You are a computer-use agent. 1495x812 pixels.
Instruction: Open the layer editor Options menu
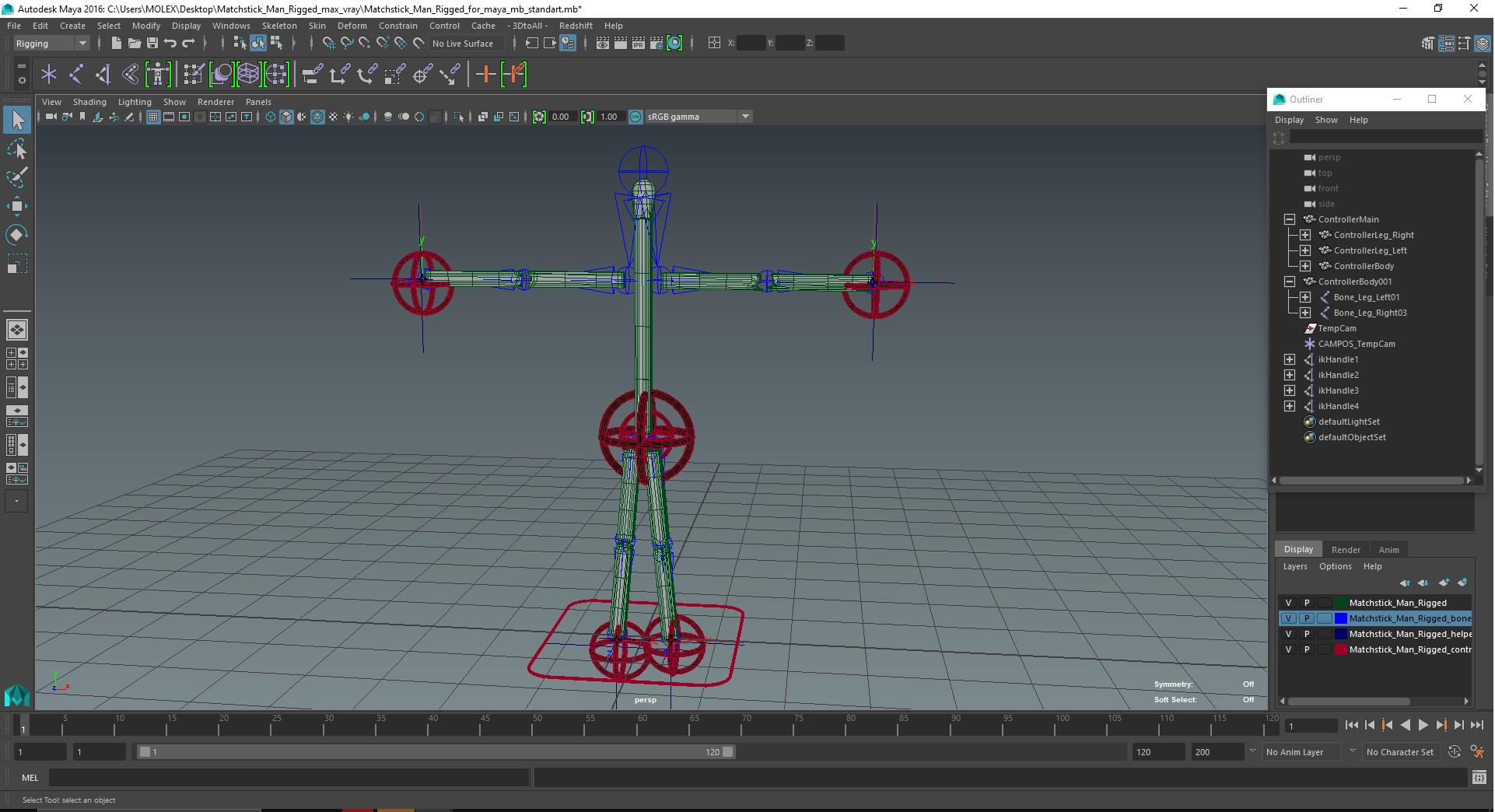click(x=1335, y=566)
